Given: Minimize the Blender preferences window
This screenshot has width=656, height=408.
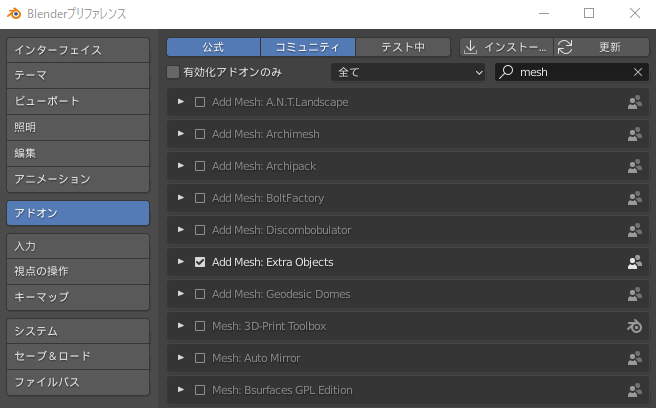Looking at the screenshot, I should coord(544,13).
